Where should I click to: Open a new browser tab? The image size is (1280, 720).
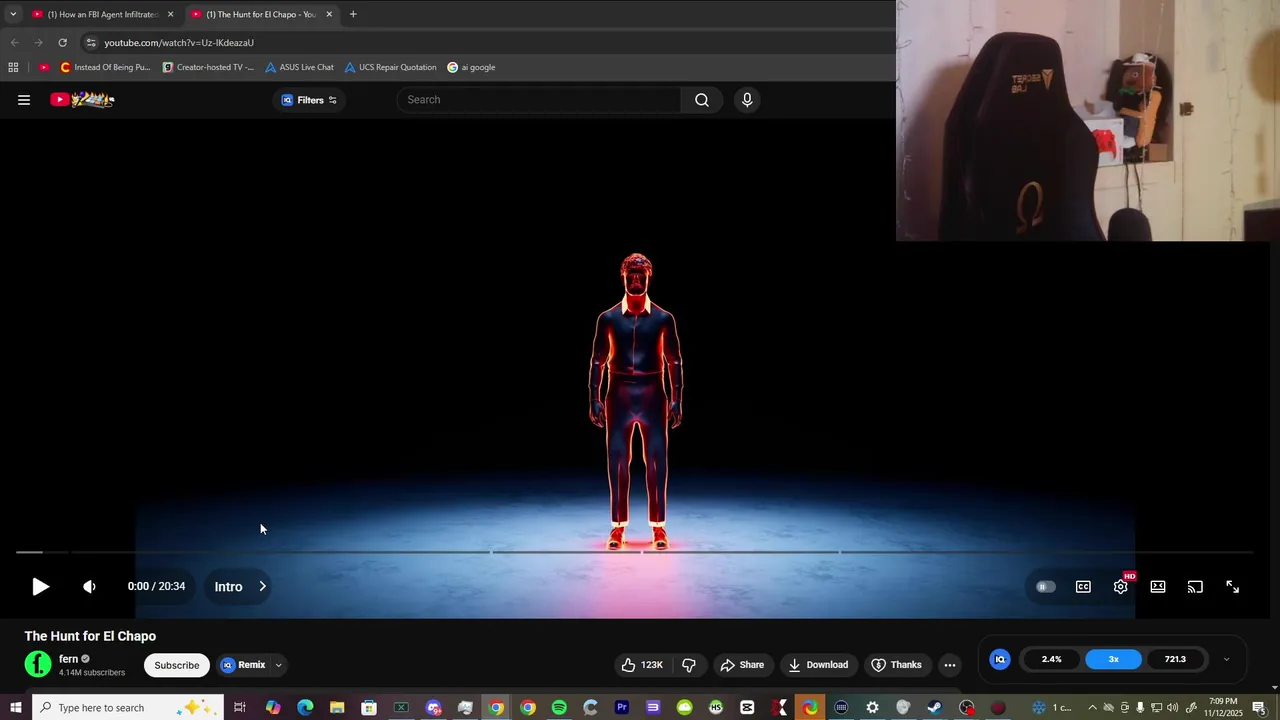[353, 14]
